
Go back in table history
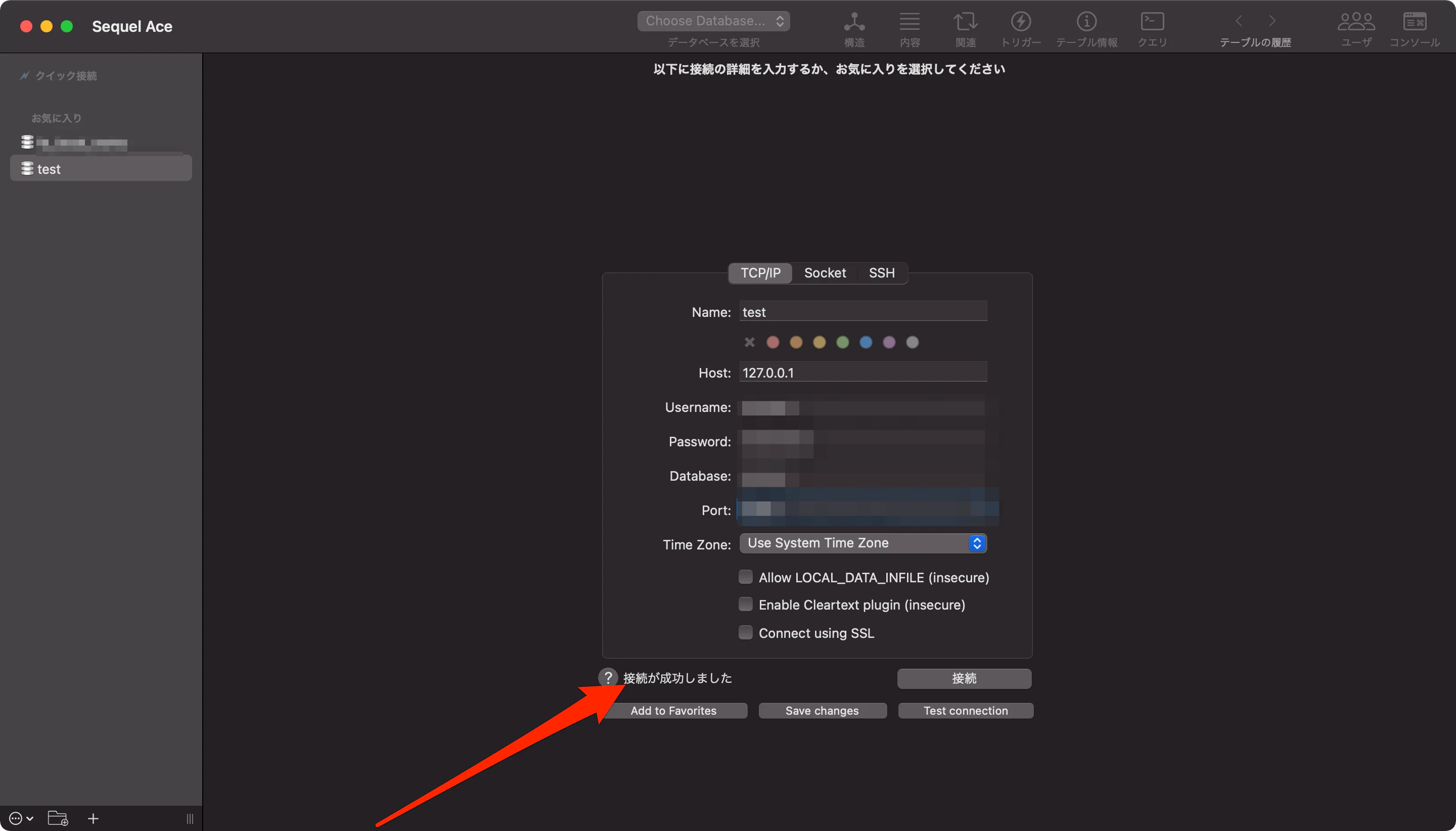pyautogui.click(x=1238, y=21)
